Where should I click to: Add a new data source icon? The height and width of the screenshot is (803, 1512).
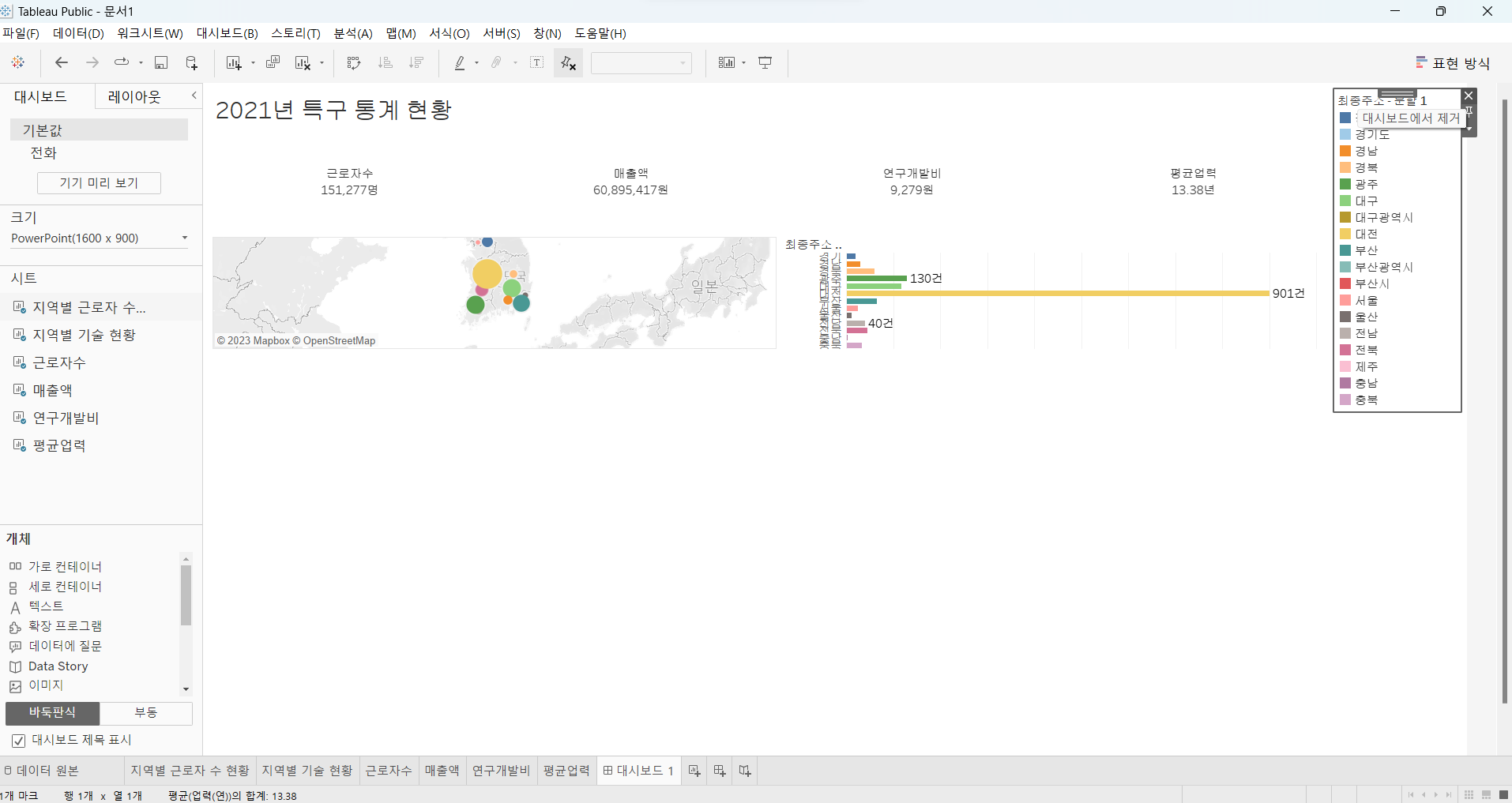point(191,62)
